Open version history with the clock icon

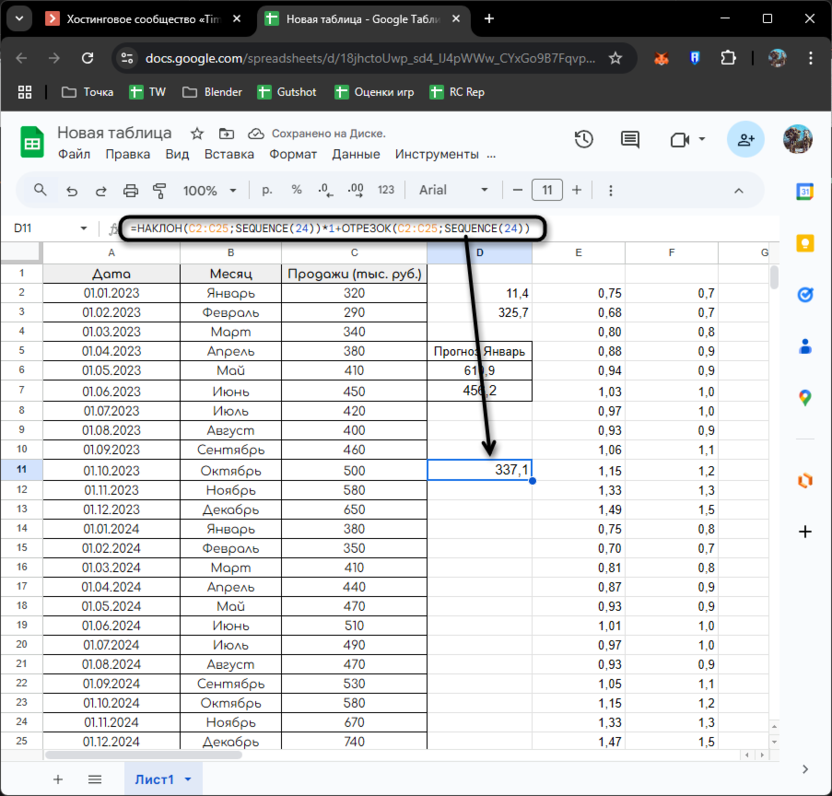(584, 140)
